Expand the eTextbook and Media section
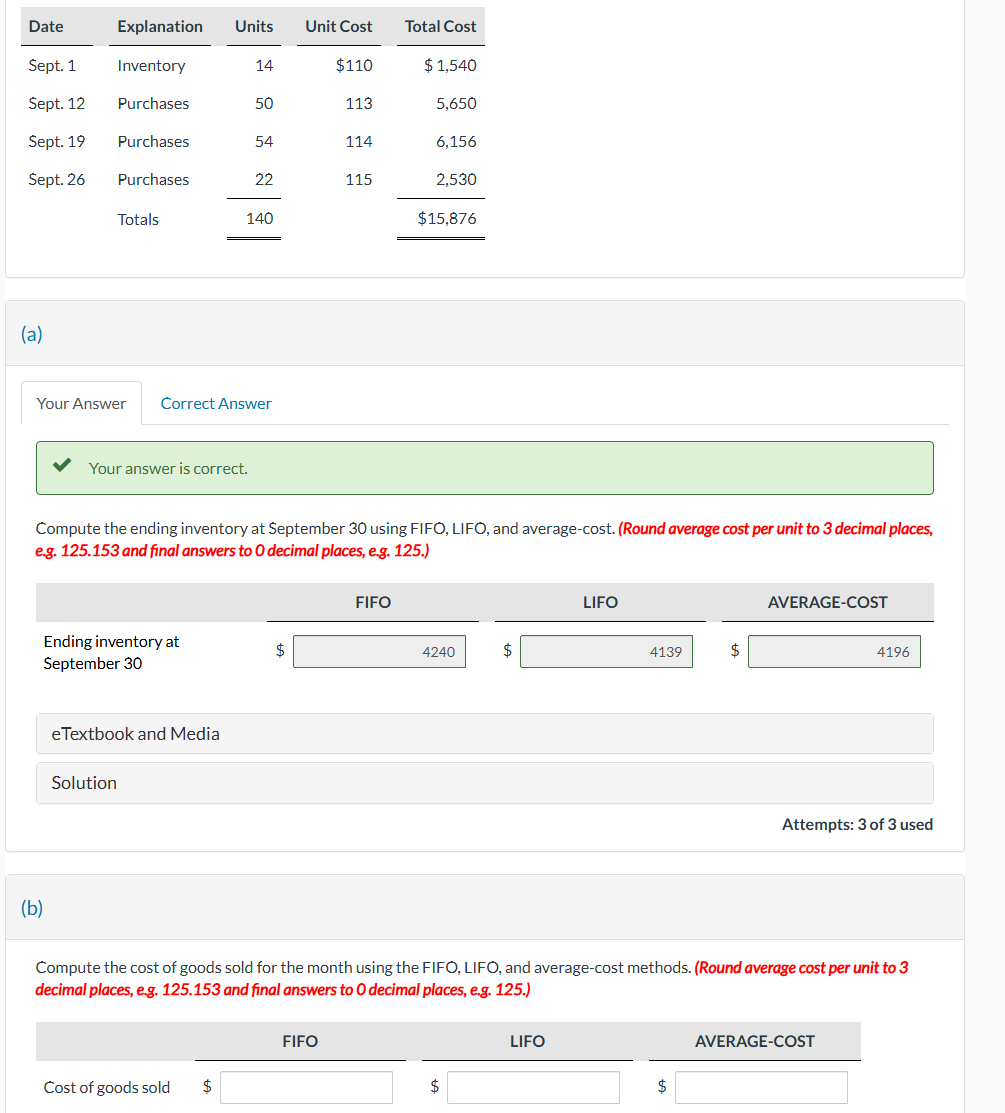 [x=485, y=734]
